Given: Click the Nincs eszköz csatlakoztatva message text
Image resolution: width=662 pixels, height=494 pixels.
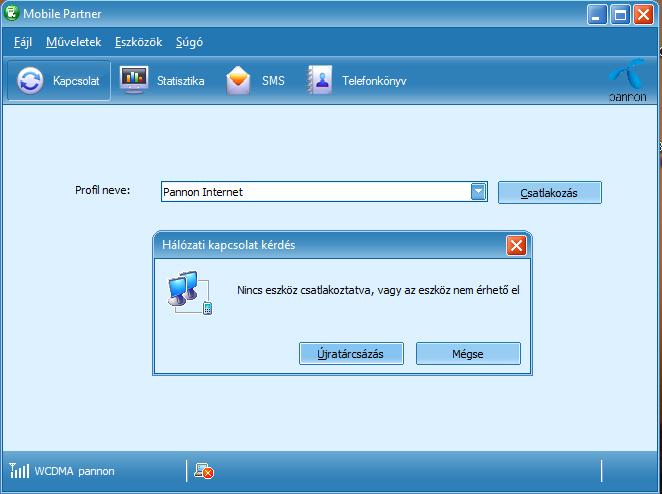Looking at the screenshot, I should (378, 290).
